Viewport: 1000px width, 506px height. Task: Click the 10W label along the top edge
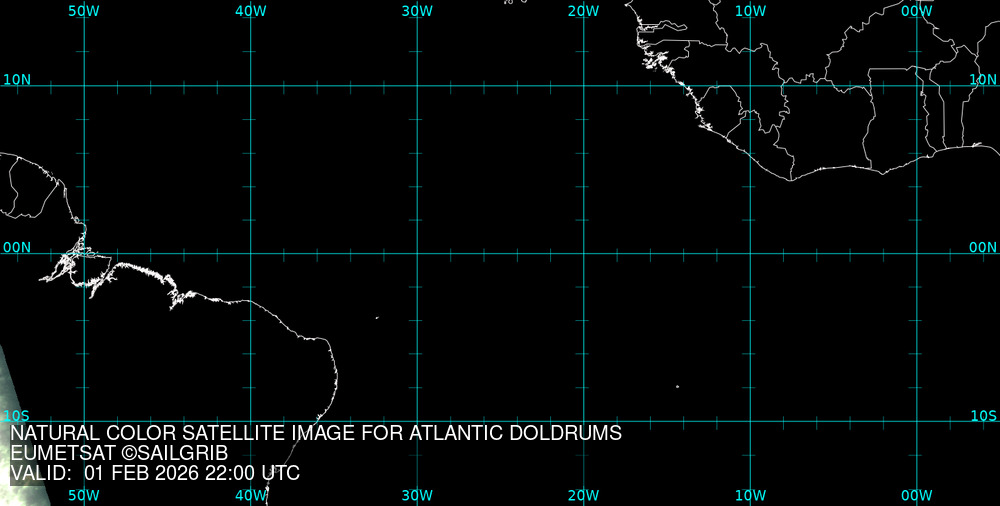pos(750,10)
